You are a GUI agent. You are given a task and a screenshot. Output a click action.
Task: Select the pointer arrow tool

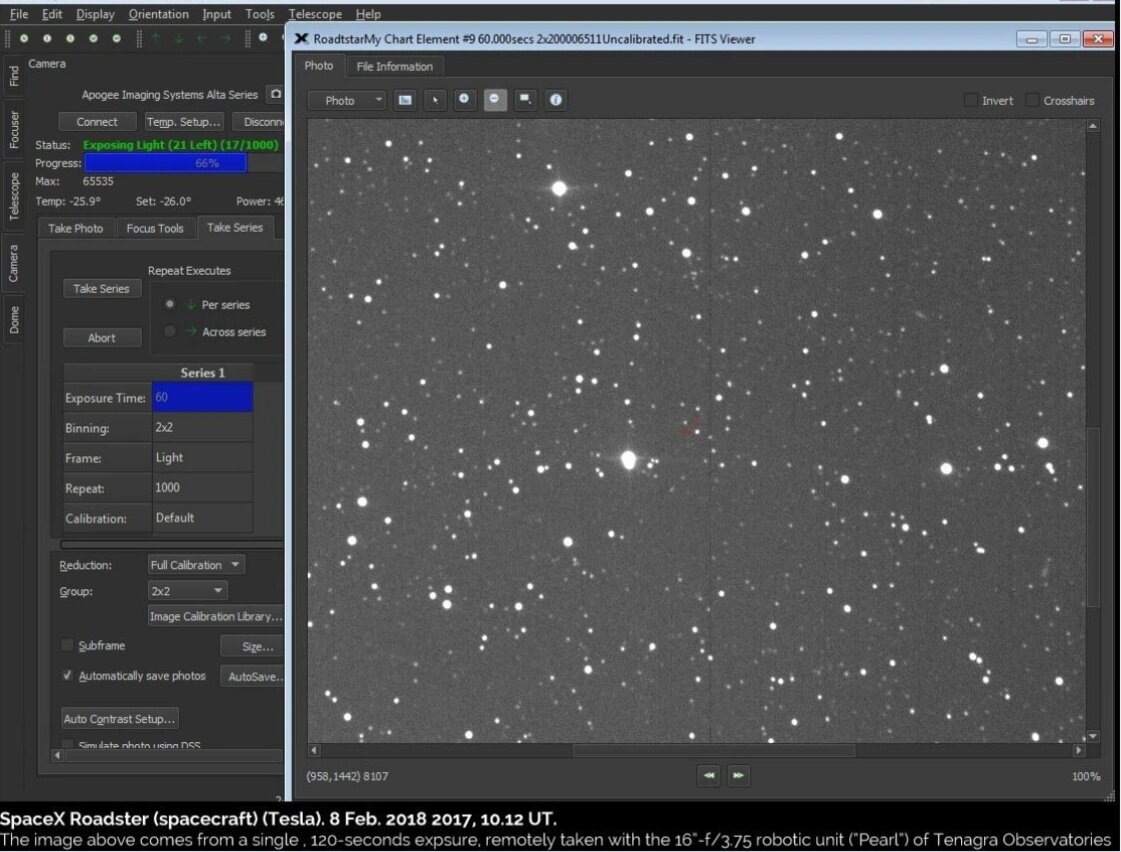(x=435, y=100)
